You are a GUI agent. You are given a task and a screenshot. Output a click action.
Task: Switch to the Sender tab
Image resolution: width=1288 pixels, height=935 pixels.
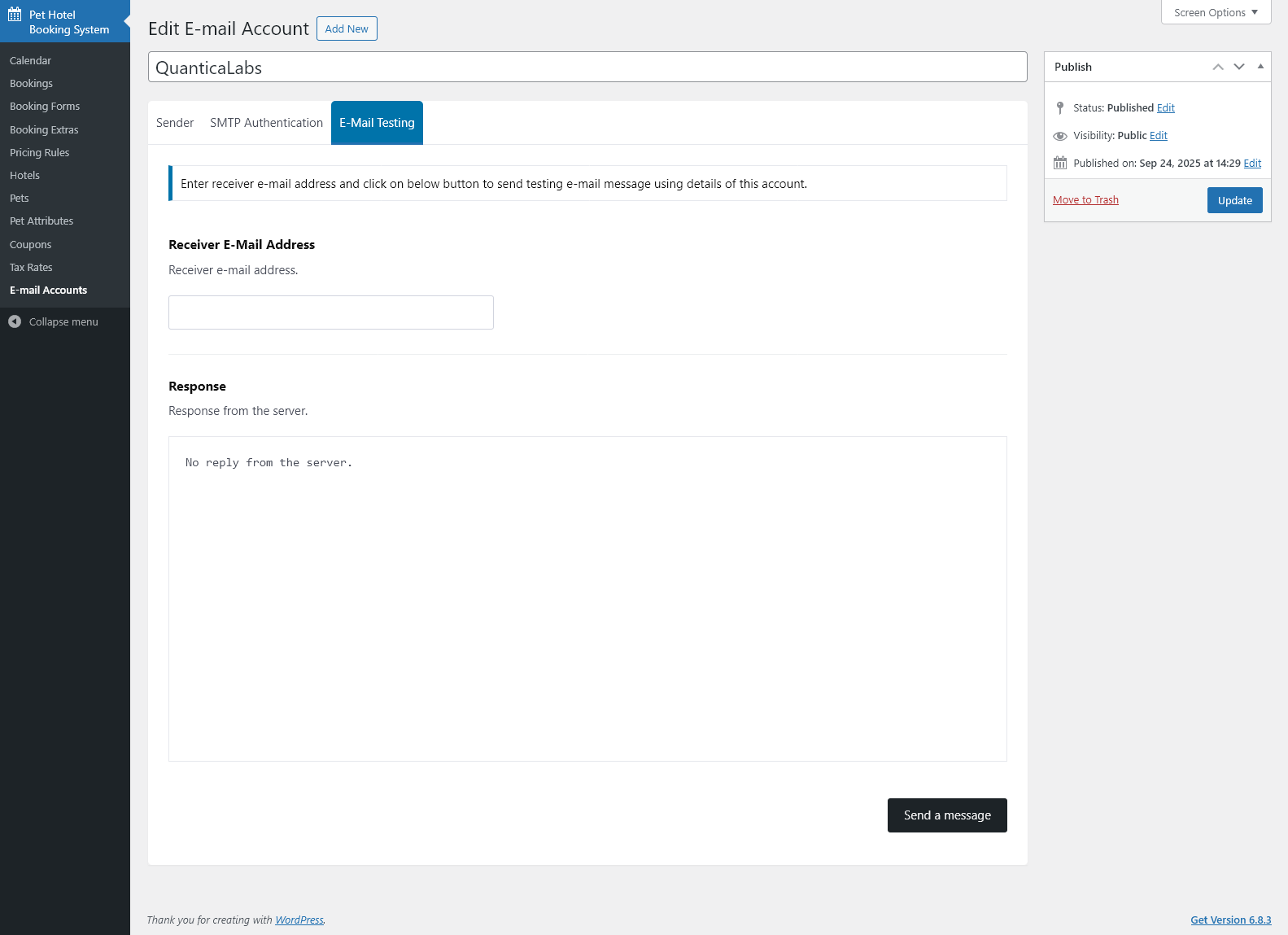coord(175,123)
